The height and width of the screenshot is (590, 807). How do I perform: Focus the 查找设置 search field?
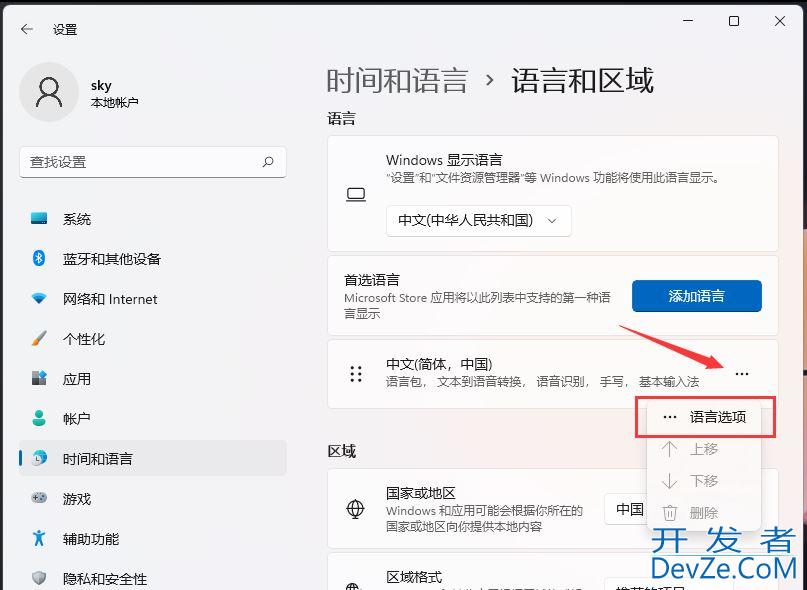point(152,162)
